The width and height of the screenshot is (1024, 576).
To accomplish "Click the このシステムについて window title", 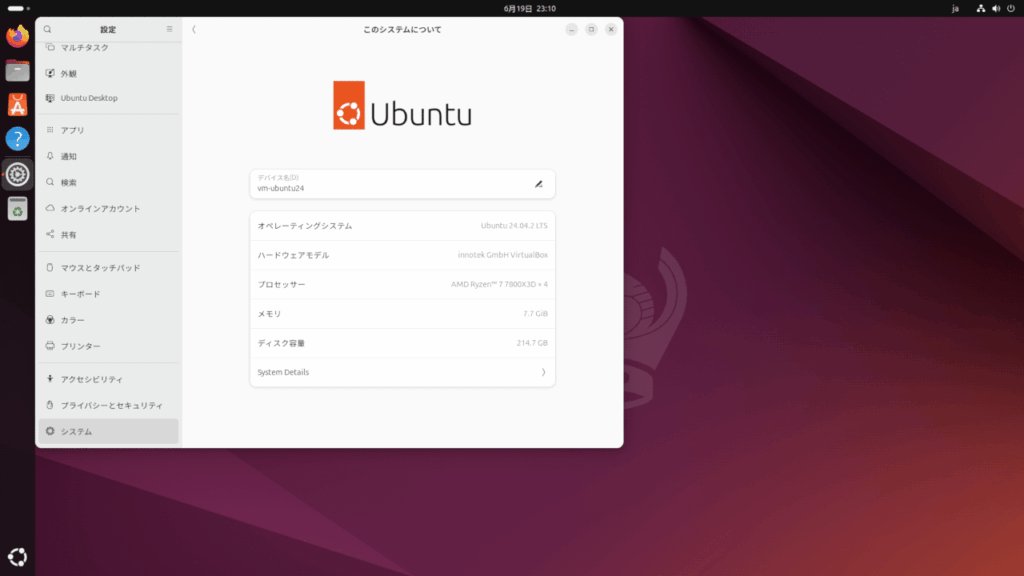I will [x=402, y=29].
